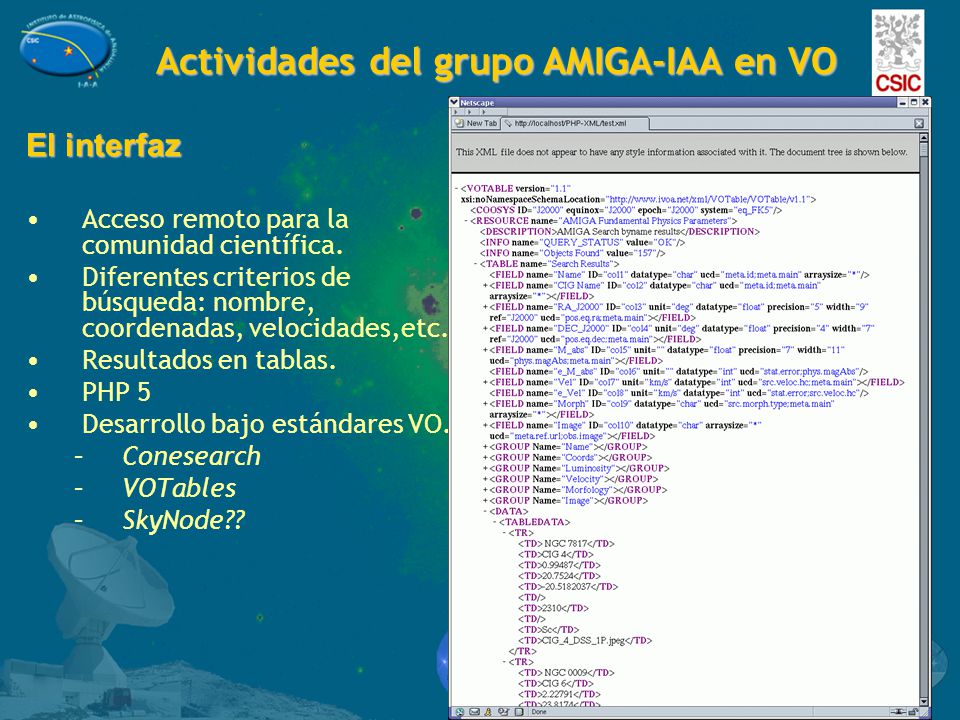The height and width of the screenshot is (720, 960).
Task: Expand the second collapsed toolbar arrow
Action: tap(470, 112)
